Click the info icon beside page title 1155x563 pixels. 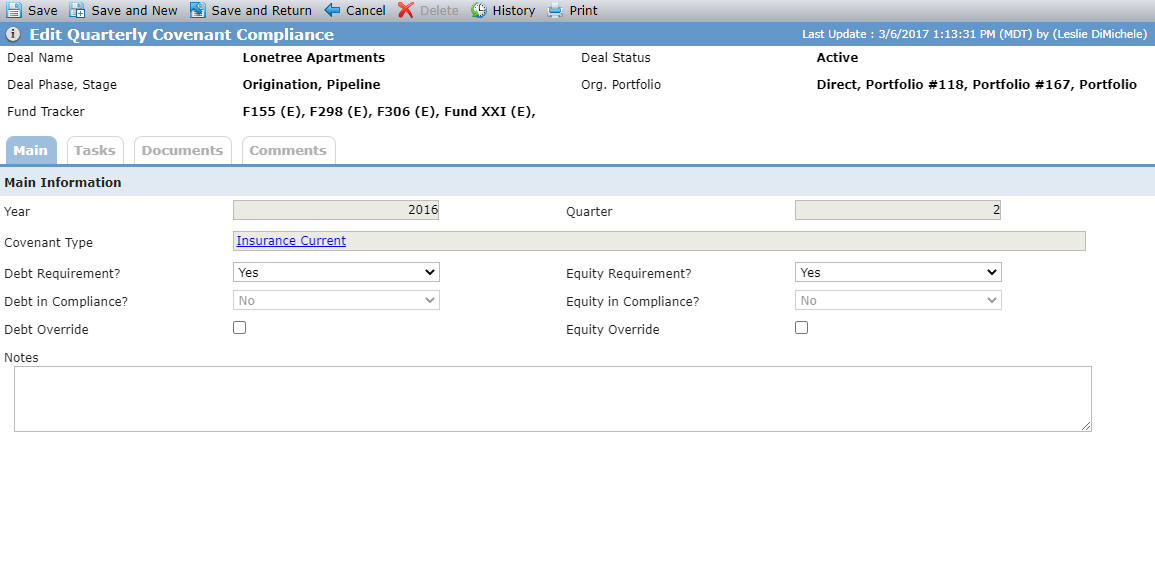pos(13,35)
